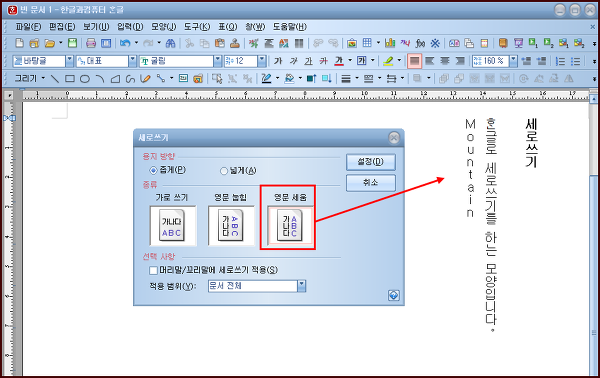This screenshot has height=378, width=600.
Task: Toggle justify alignment button
Action: click(414, 61)
